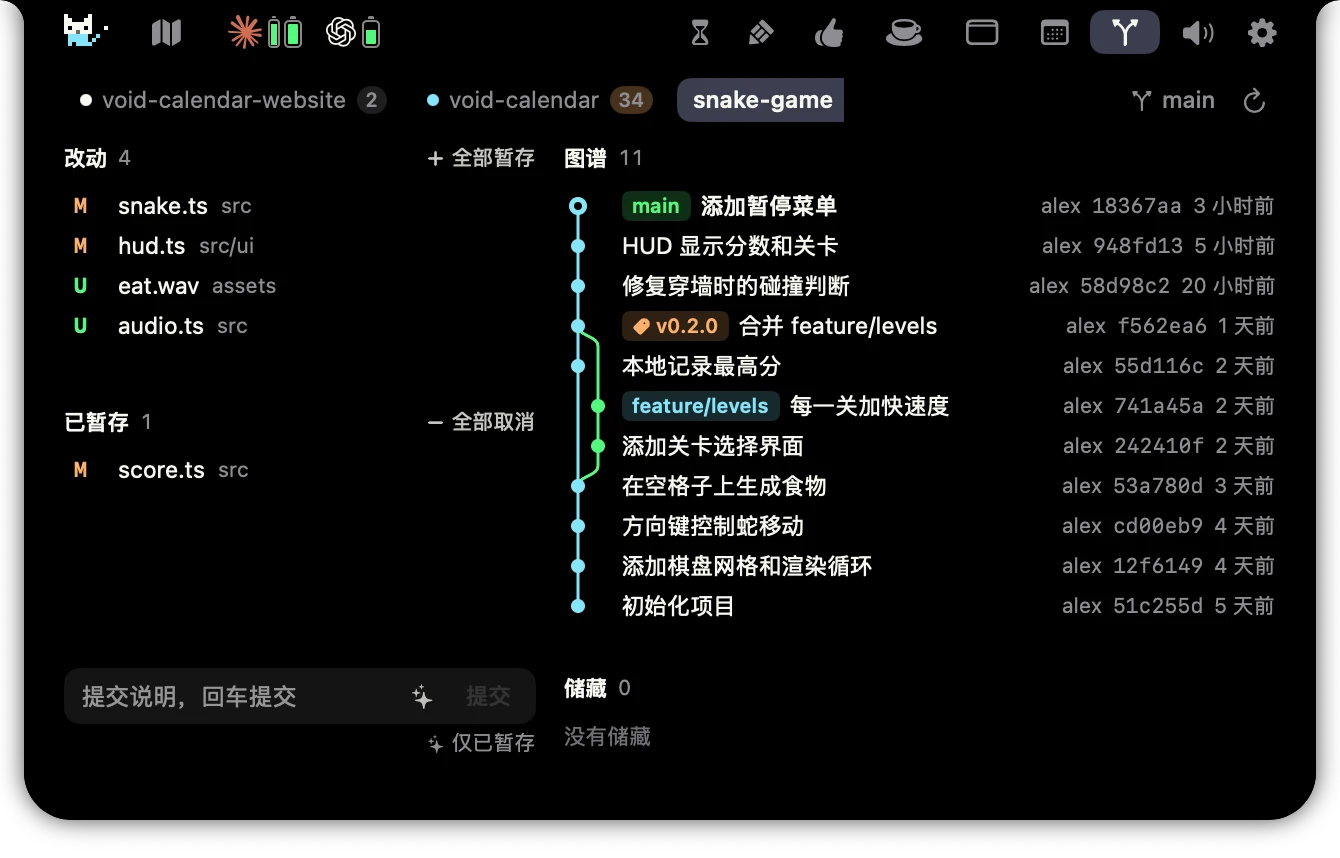
Task: Stage all changes with 全部暂存
Action: [x=481, y=158]
